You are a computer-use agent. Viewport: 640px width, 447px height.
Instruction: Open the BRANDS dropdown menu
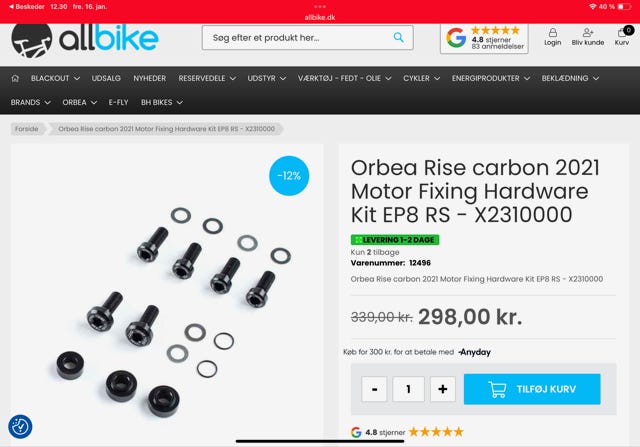click(x=31, y=102)
